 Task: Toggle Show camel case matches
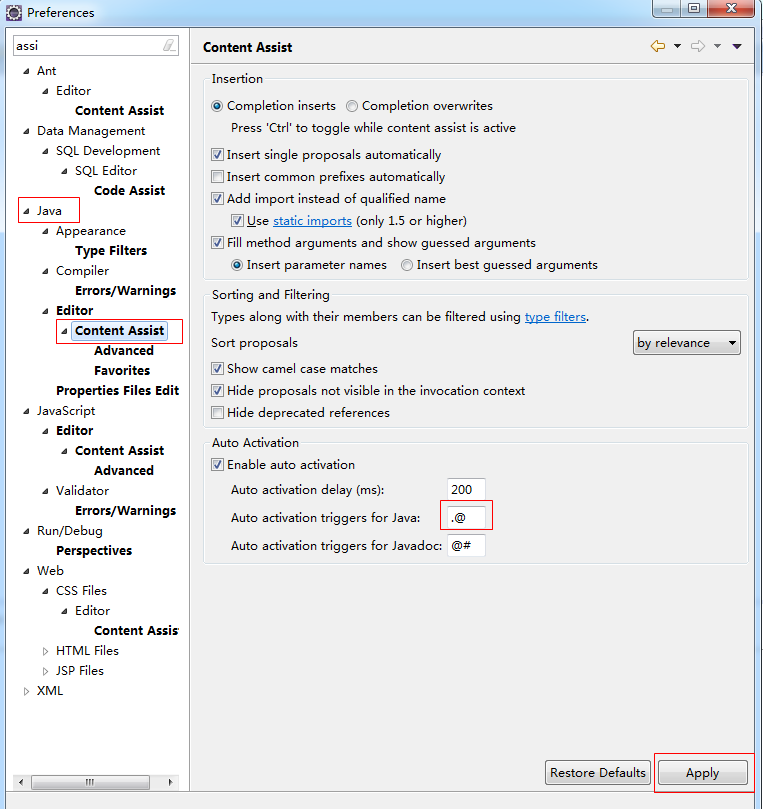tap(217, 368)
